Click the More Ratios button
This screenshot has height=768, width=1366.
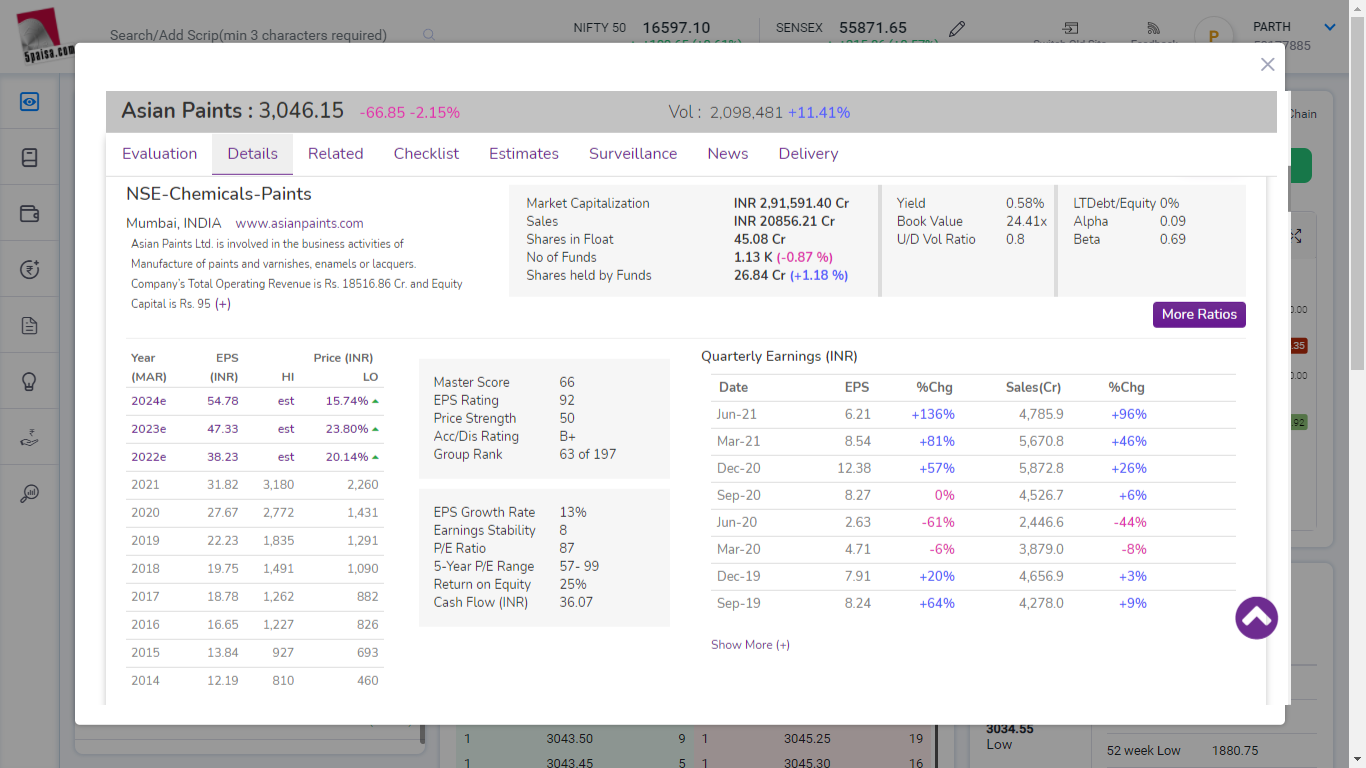1199,314
